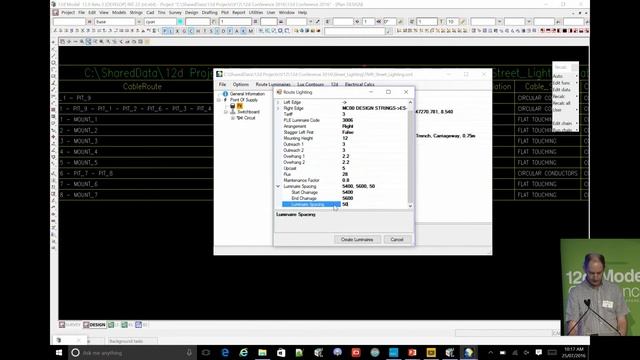Expand the SH Circuit tree node
The image size is (640, 360).
coord(233,118)
